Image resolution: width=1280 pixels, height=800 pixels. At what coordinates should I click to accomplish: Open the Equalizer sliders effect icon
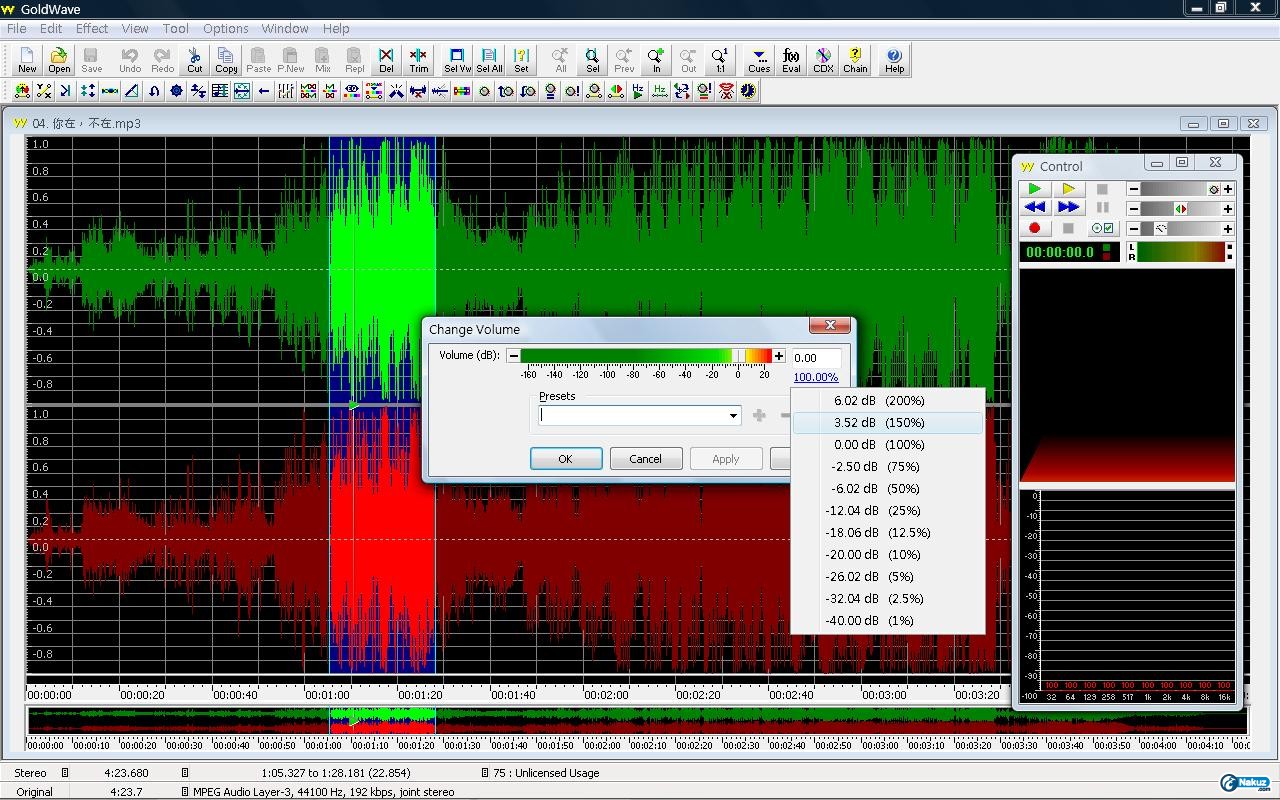[x=286, y=91]
